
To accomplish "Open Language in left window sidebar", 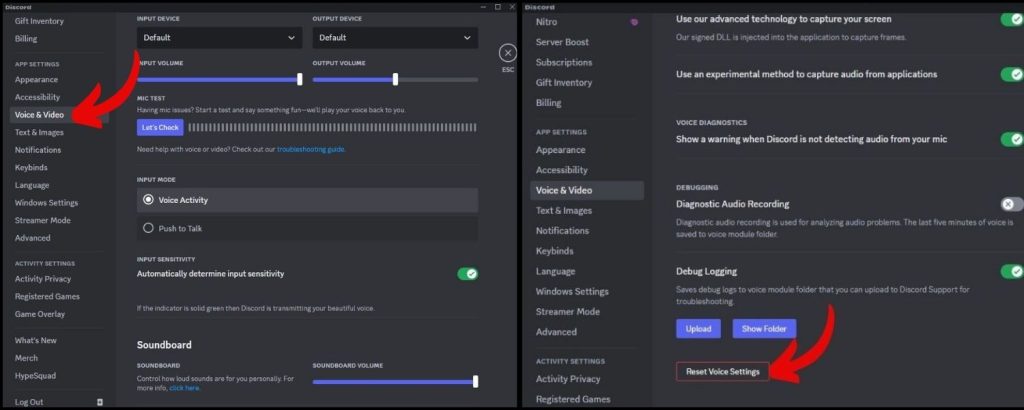I will (32, 185).
